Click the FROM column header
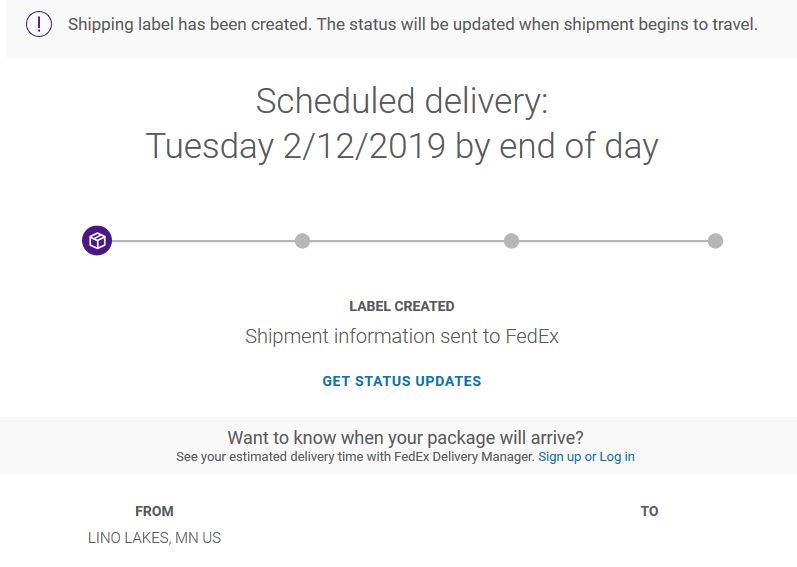This screenshot has height=567, width=797. (x=154, y=511)
